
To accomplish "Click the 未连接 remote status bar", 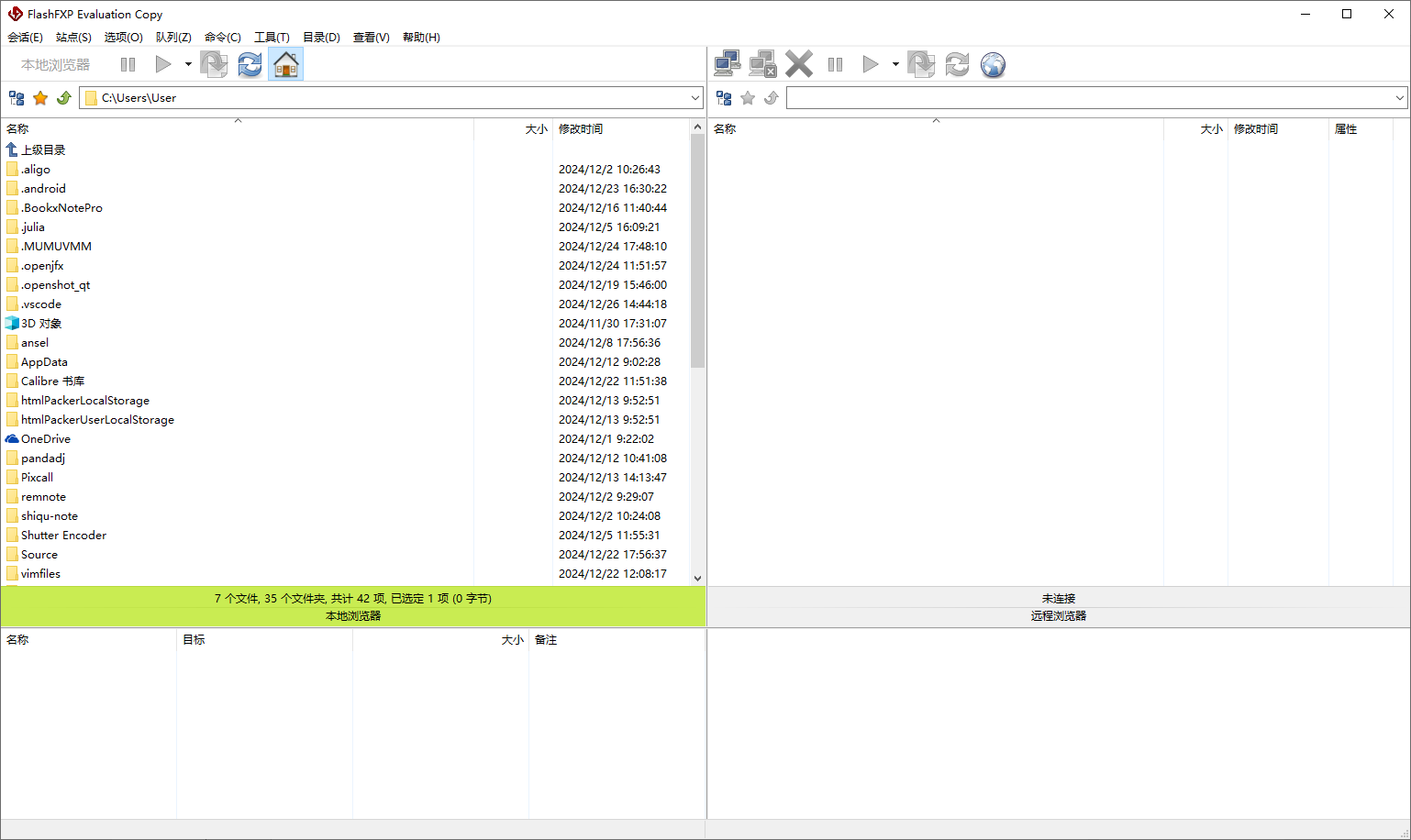I will 1059,598.
